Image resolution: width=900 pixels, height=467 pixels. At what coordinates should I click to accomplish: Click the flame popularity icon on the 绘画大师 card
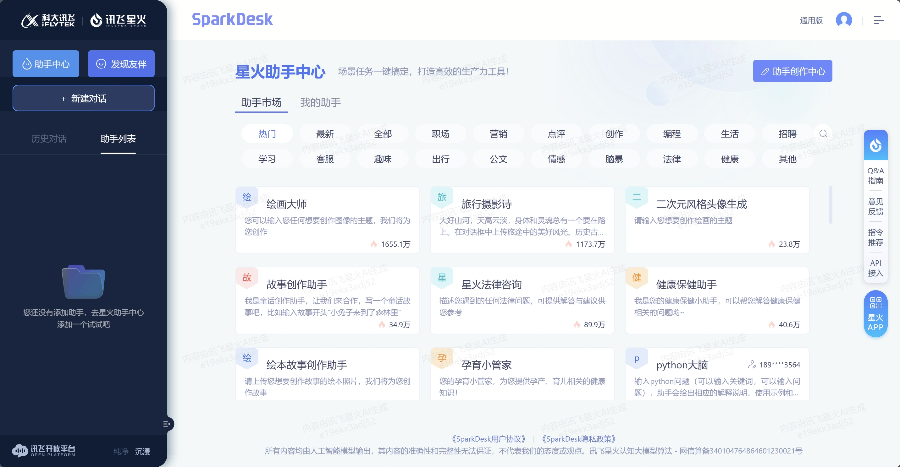[x=374, y=244]
